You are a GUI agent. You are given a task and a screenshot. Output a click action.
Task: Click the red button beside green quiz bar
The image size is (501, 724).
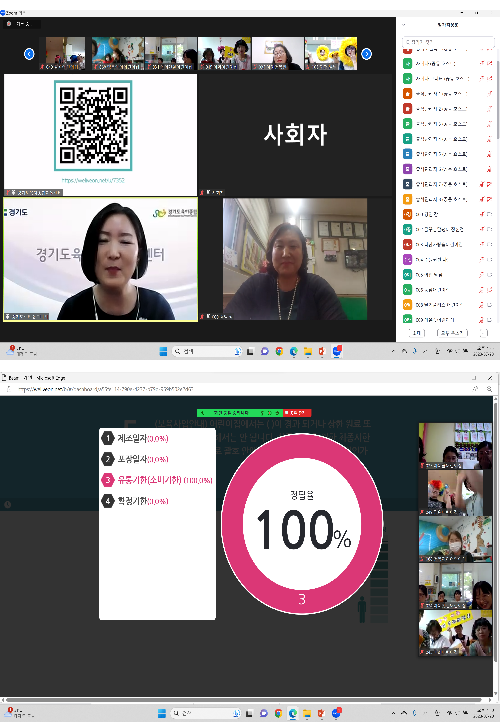pos(297,413)
